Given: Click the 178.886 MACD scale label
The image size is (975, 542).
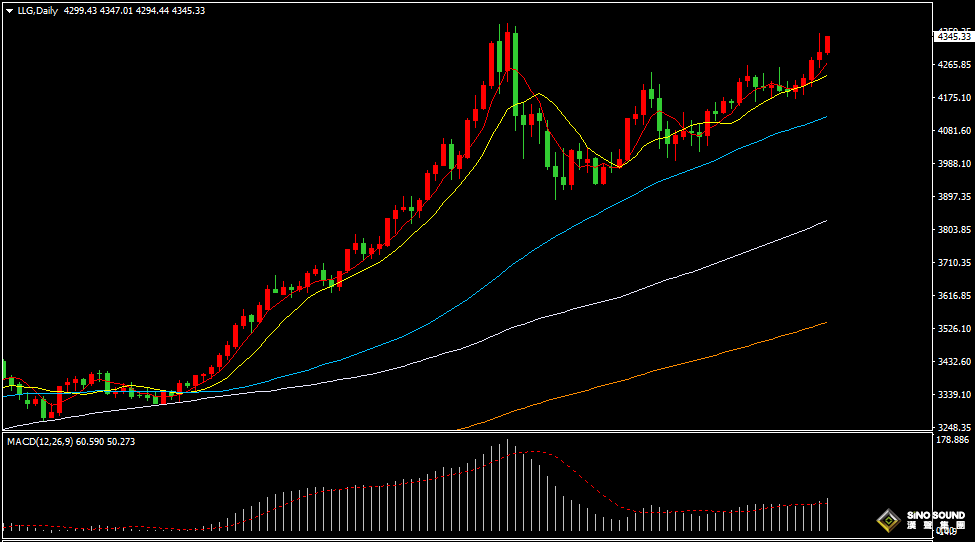Looking at the screenshot, I should click(x=953, y=440).
